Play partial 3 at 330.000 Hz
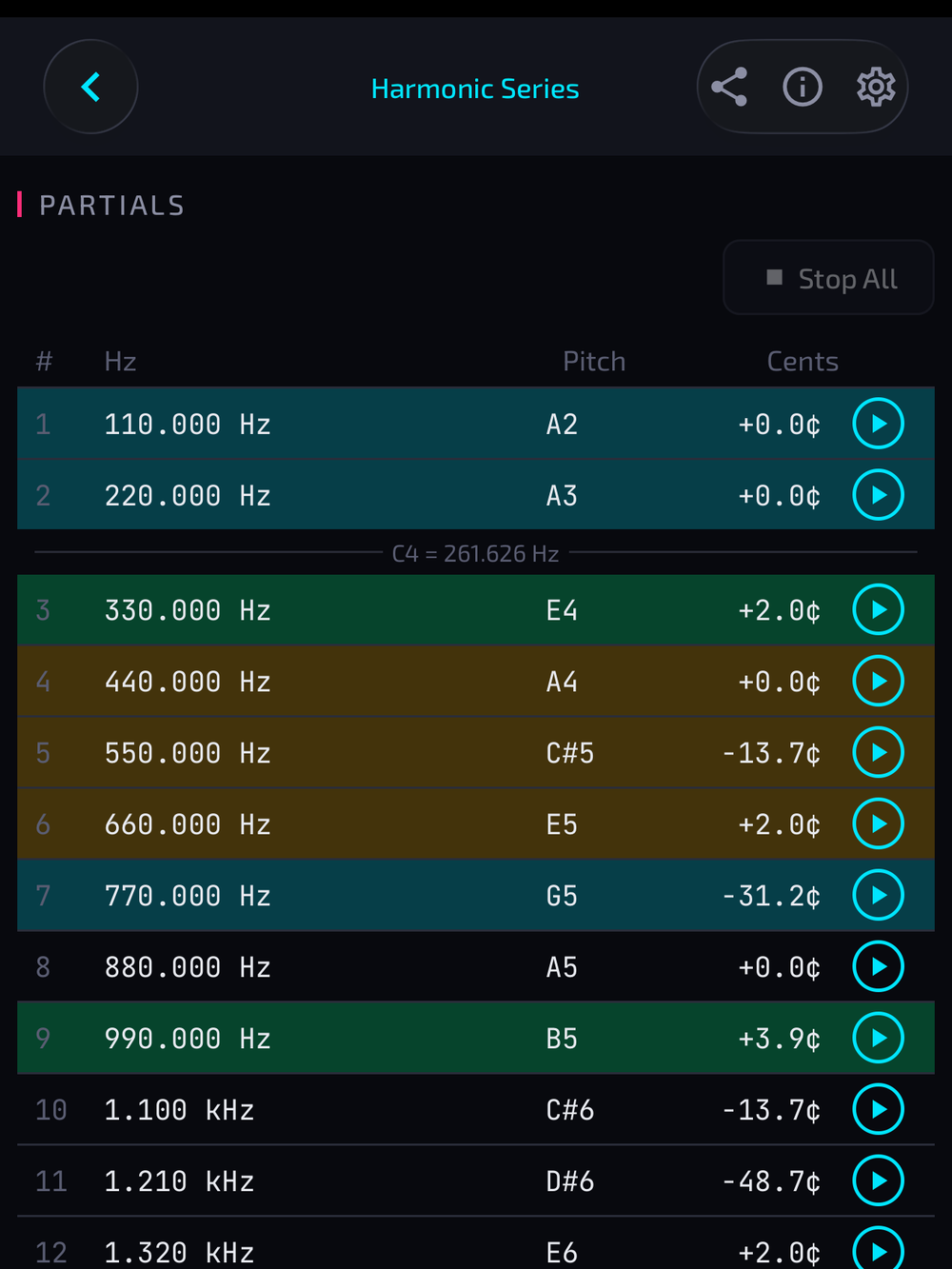Viewport: 952px width, 1269px height. (x=878, y=609)
